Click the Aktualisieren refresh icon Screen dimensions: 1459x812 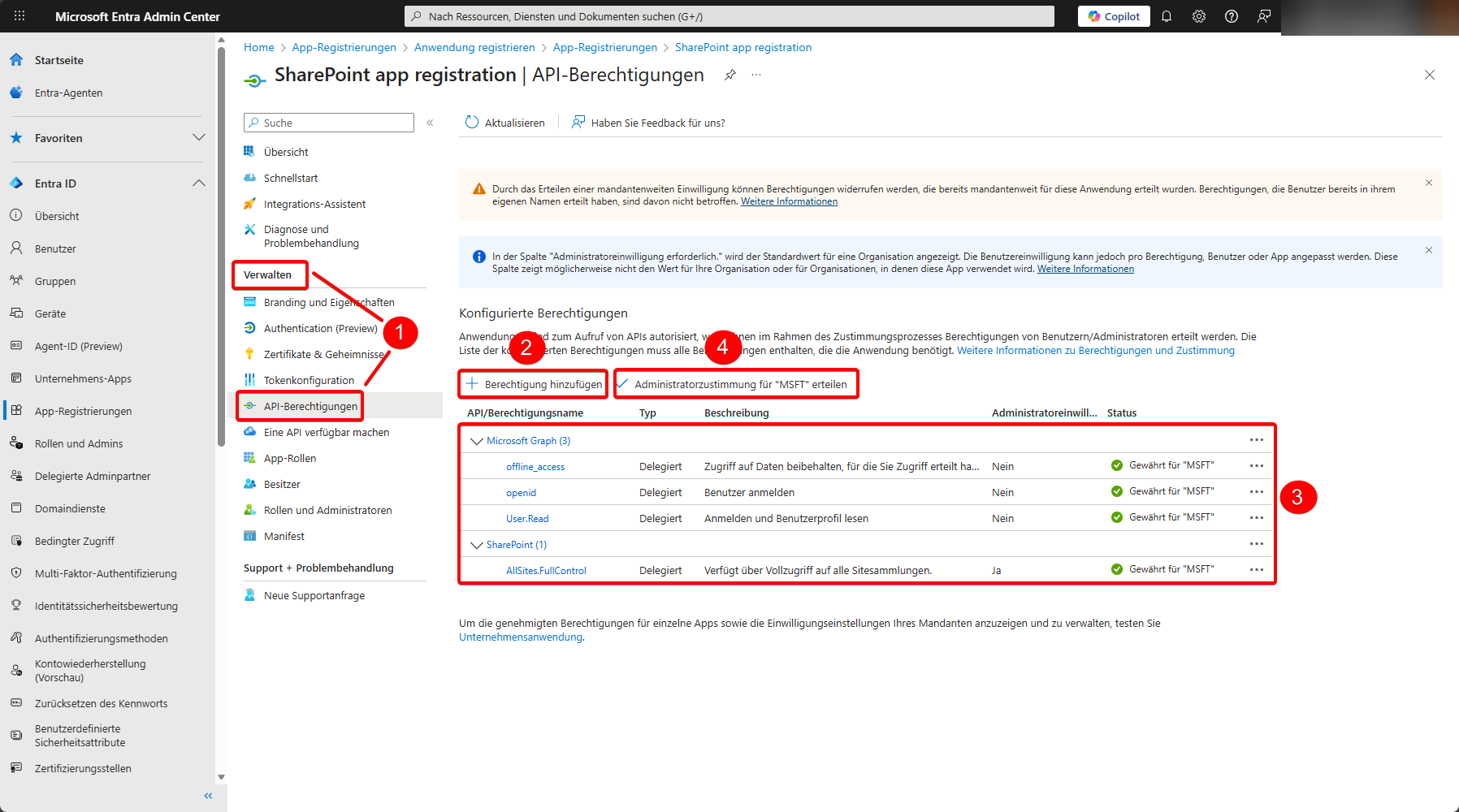tap(472, 123)
